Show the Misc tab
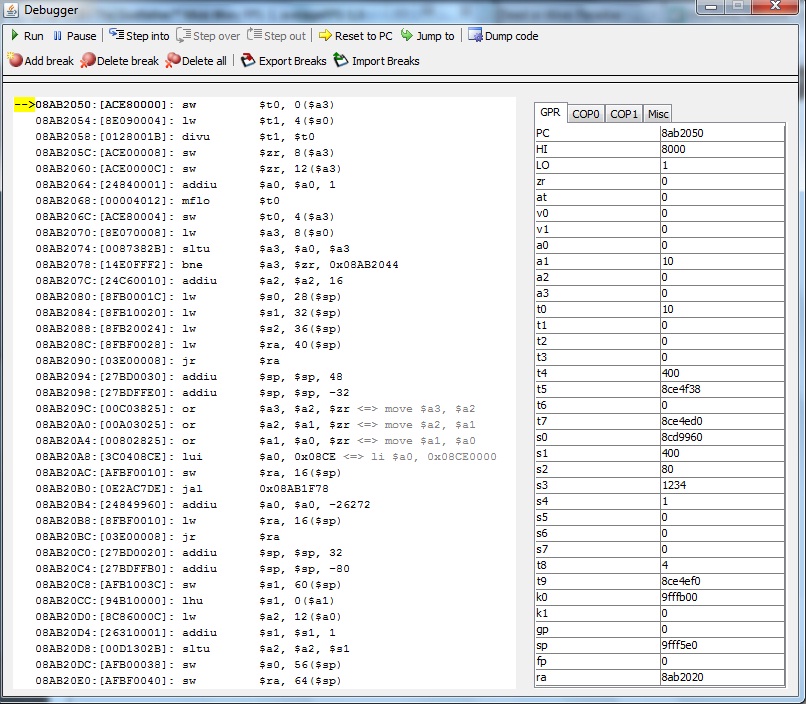806x704 pixels. point(657,114)
